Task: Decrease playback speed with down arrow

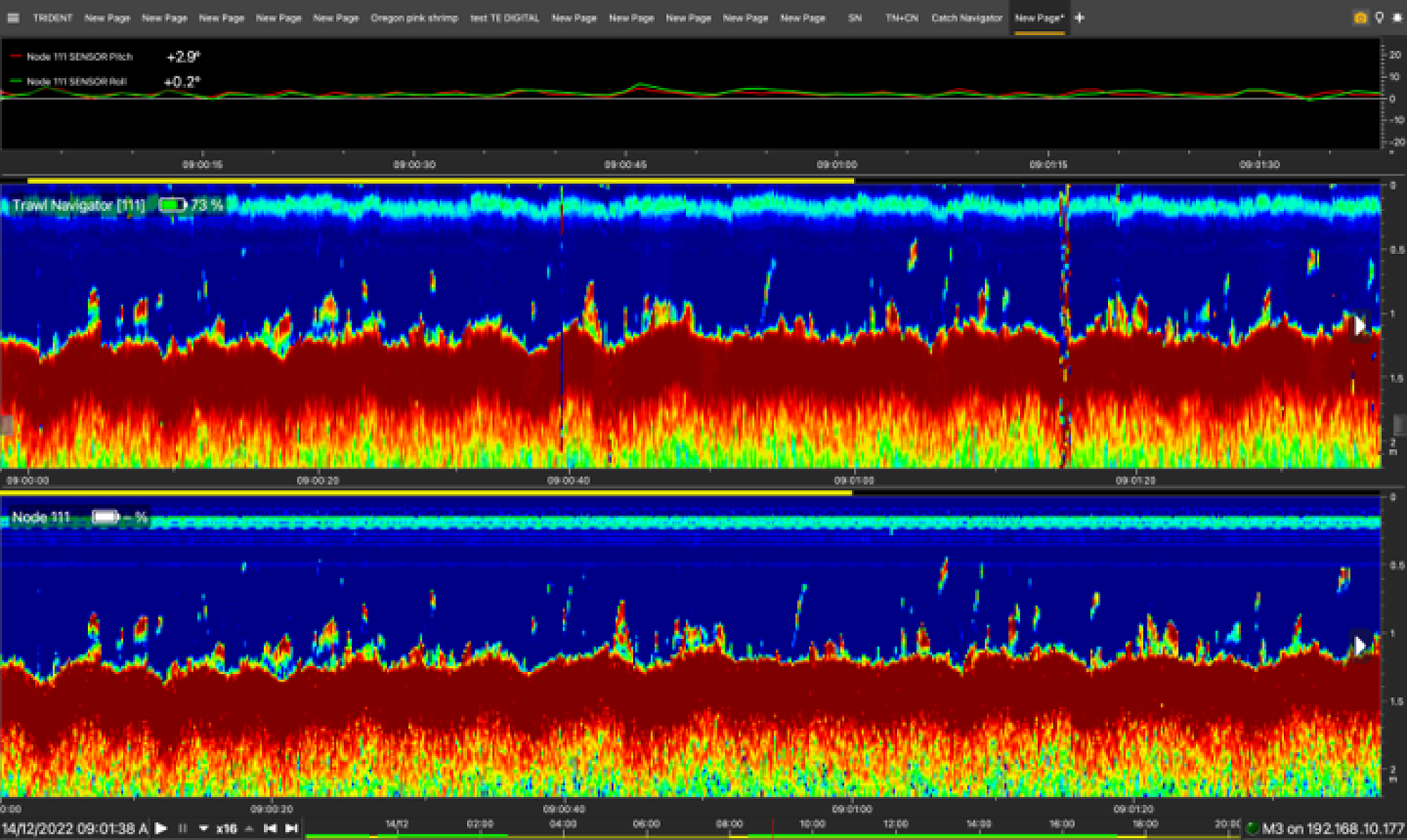Action: point(204,829)
